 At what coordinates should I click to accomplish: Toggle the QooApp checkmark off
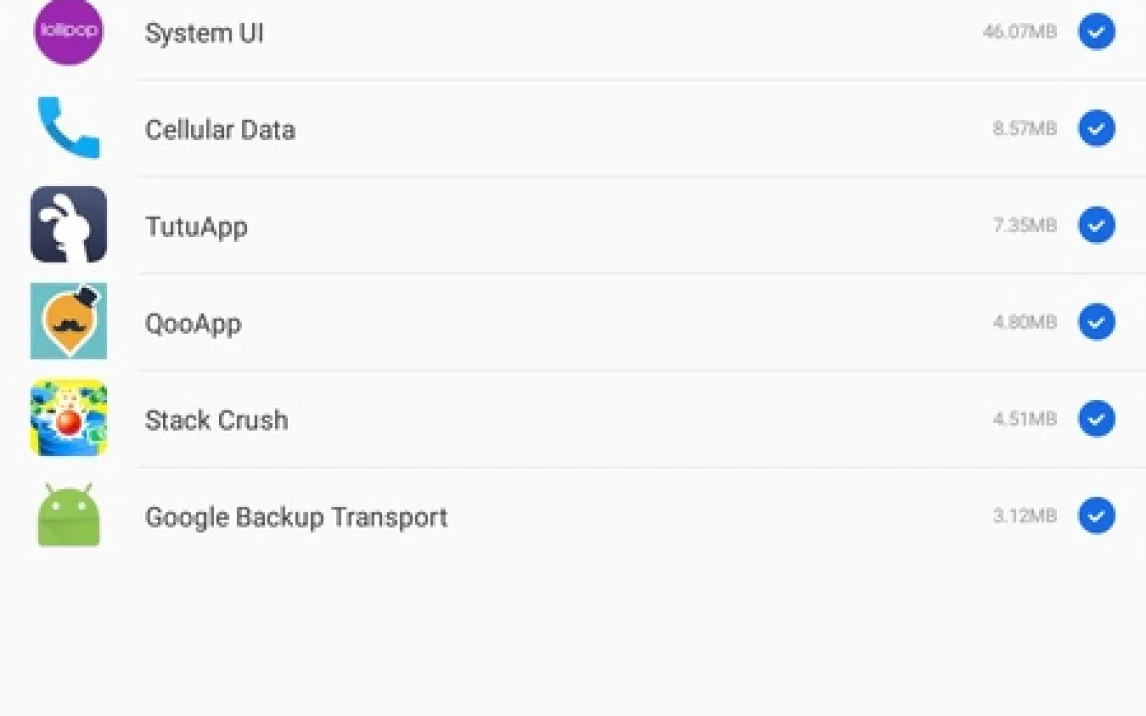1096,322
